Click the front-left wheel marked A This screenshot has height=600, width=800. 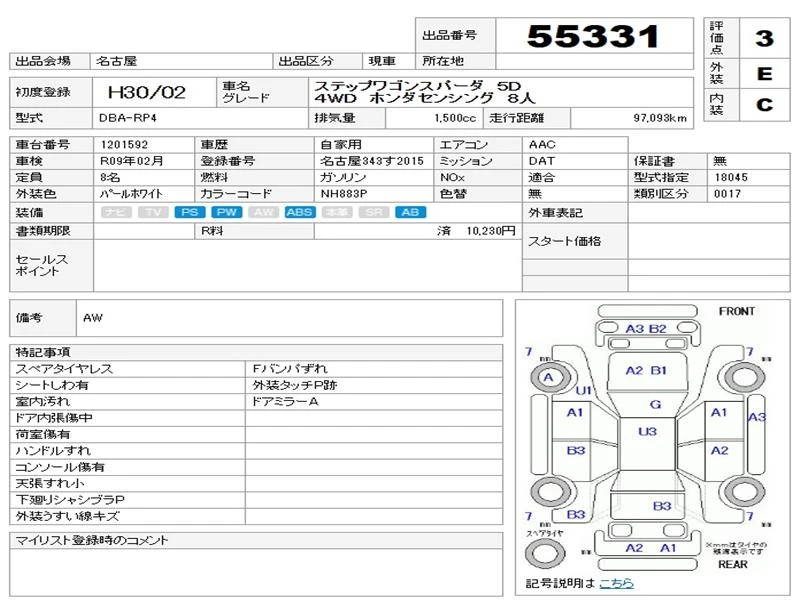(548, 377)
